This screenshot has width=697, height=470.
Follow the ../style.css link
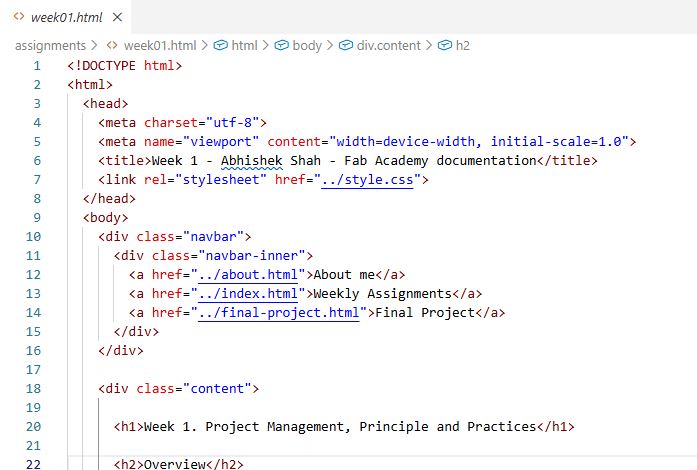tap(367, 180)
